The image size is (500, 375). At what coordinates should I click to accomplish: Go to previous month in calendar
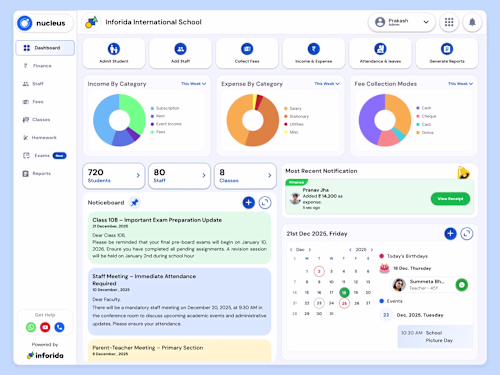click(x=291, y=249)
